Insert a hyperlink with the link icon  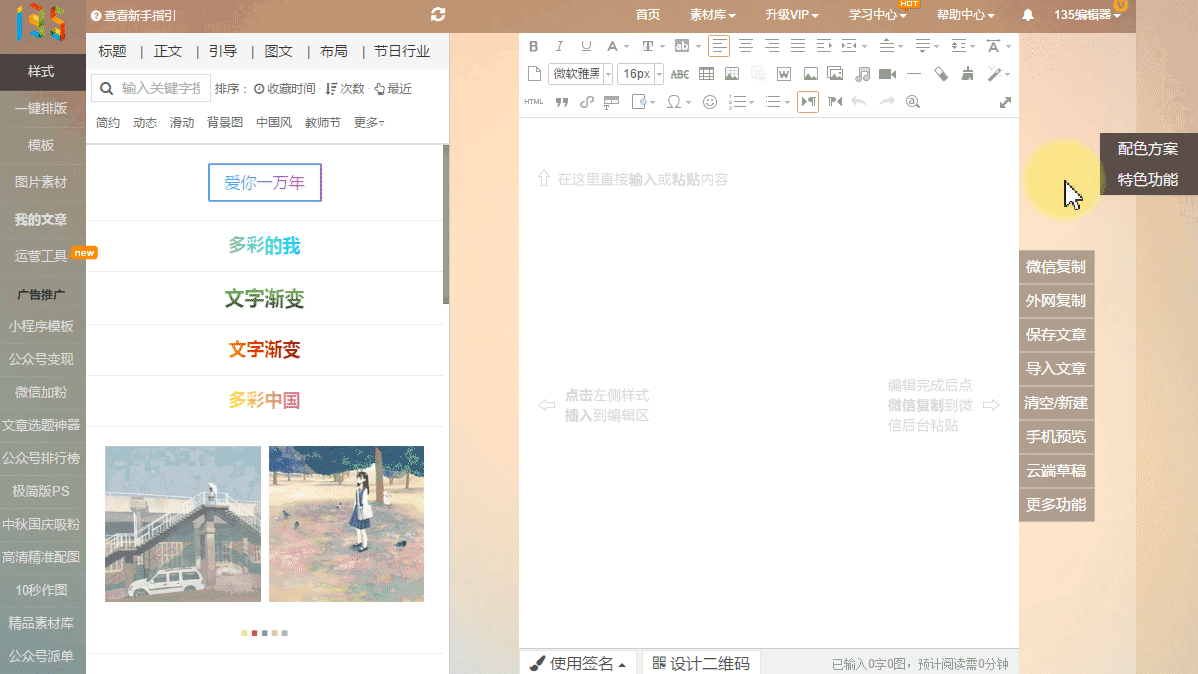(x=587, y=102)
